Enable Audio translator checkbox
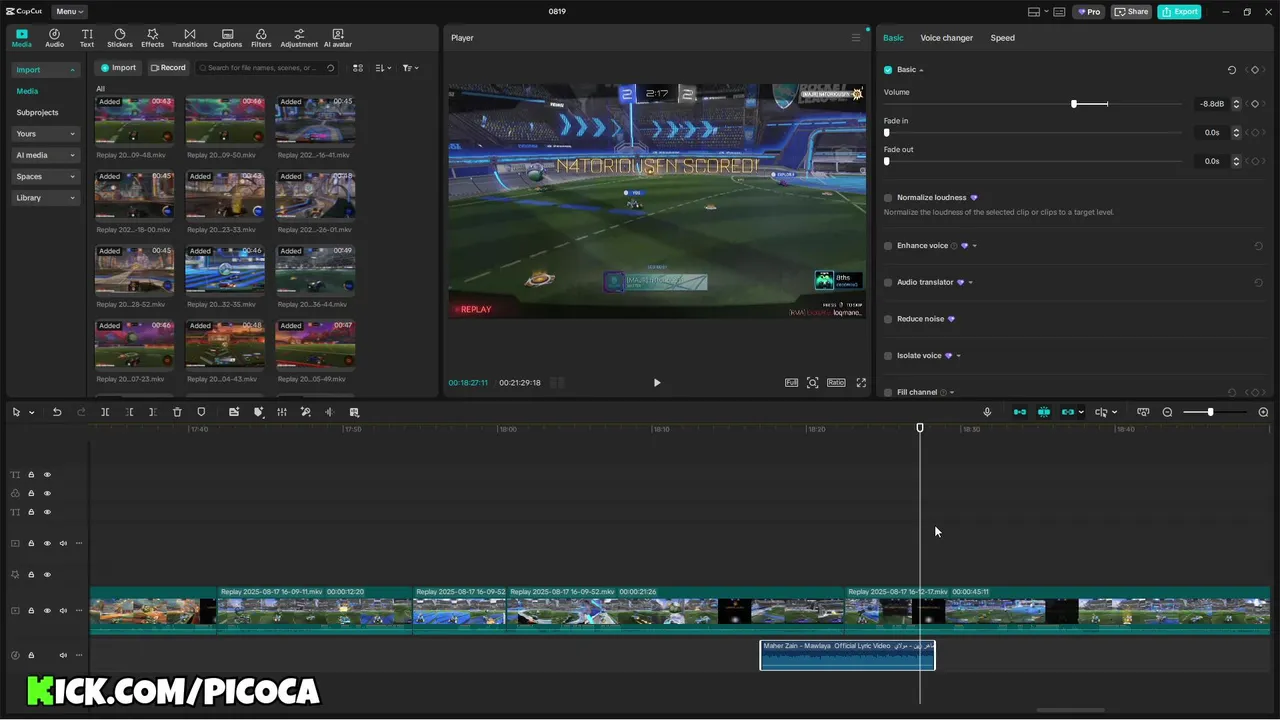Screen dimensions: 1280x720 (x=888, y=283)
